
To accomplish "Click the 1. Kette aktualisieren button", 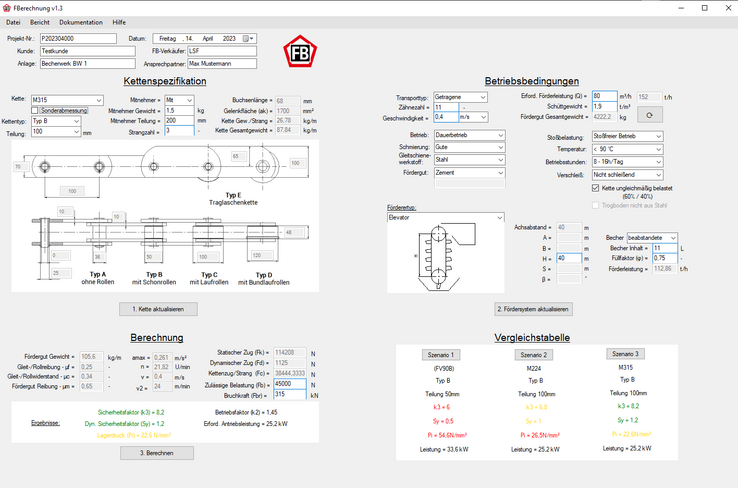I will (158, 309).
